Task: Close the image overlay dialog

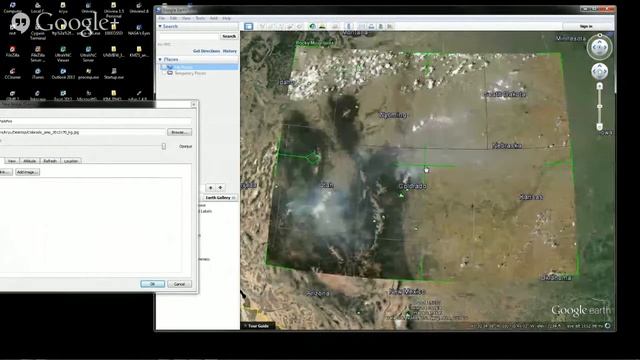Action: click(x=193, y=104)
